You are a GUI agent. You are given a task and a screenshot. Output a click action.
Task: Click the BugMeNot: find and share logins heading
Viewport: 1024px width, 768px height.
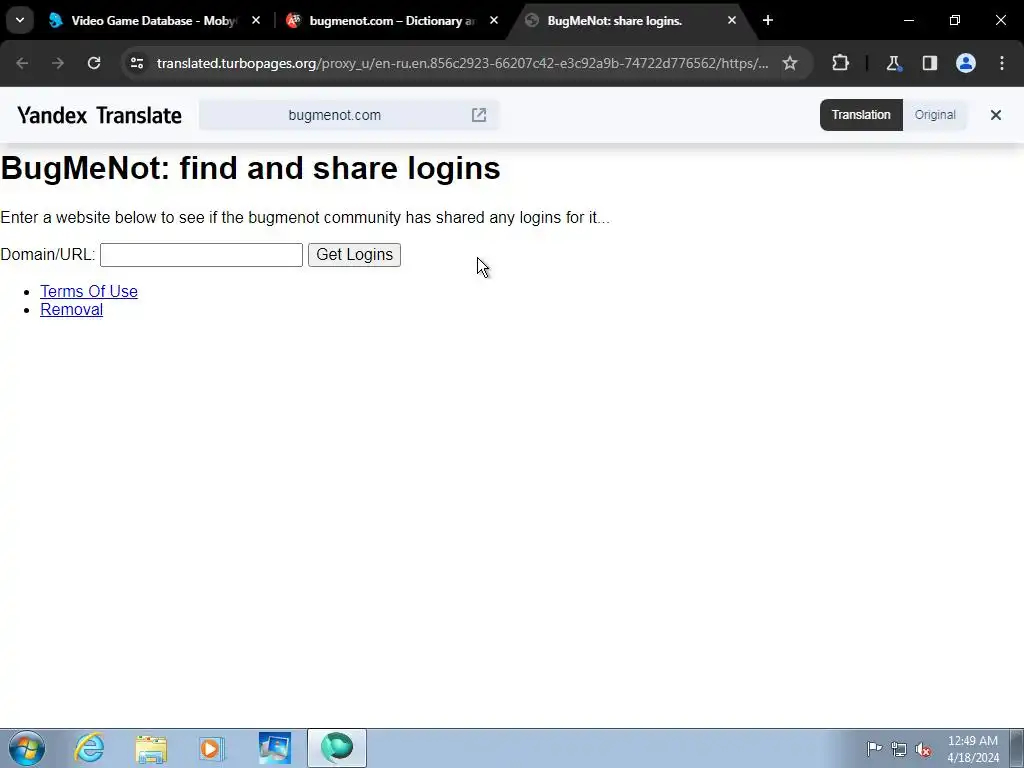pyautogui.click(x=250, y=168)
